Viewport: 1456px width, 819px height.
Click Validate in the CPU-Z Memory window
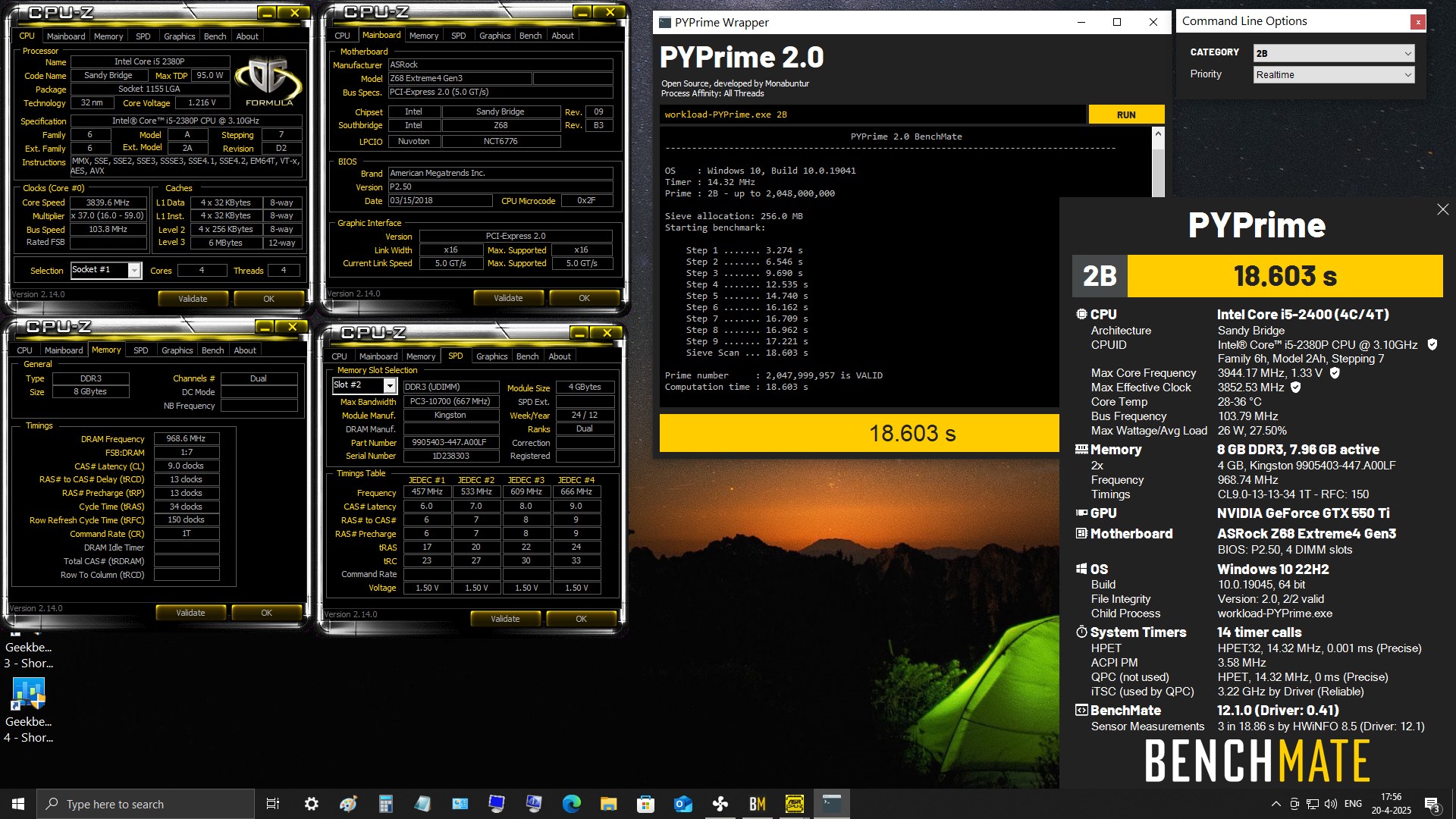(x=190, y=613)
